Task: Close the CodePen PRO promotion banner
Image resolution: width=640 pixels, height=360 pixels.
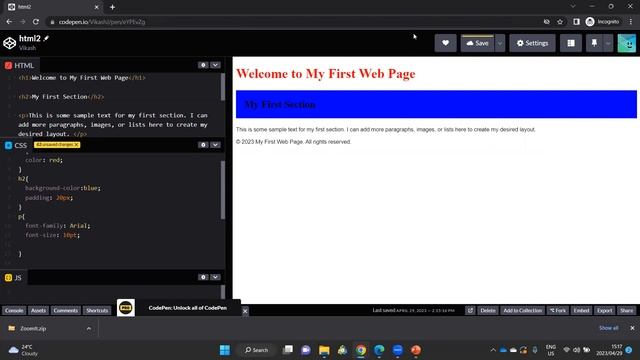Action: click(245, 311)
